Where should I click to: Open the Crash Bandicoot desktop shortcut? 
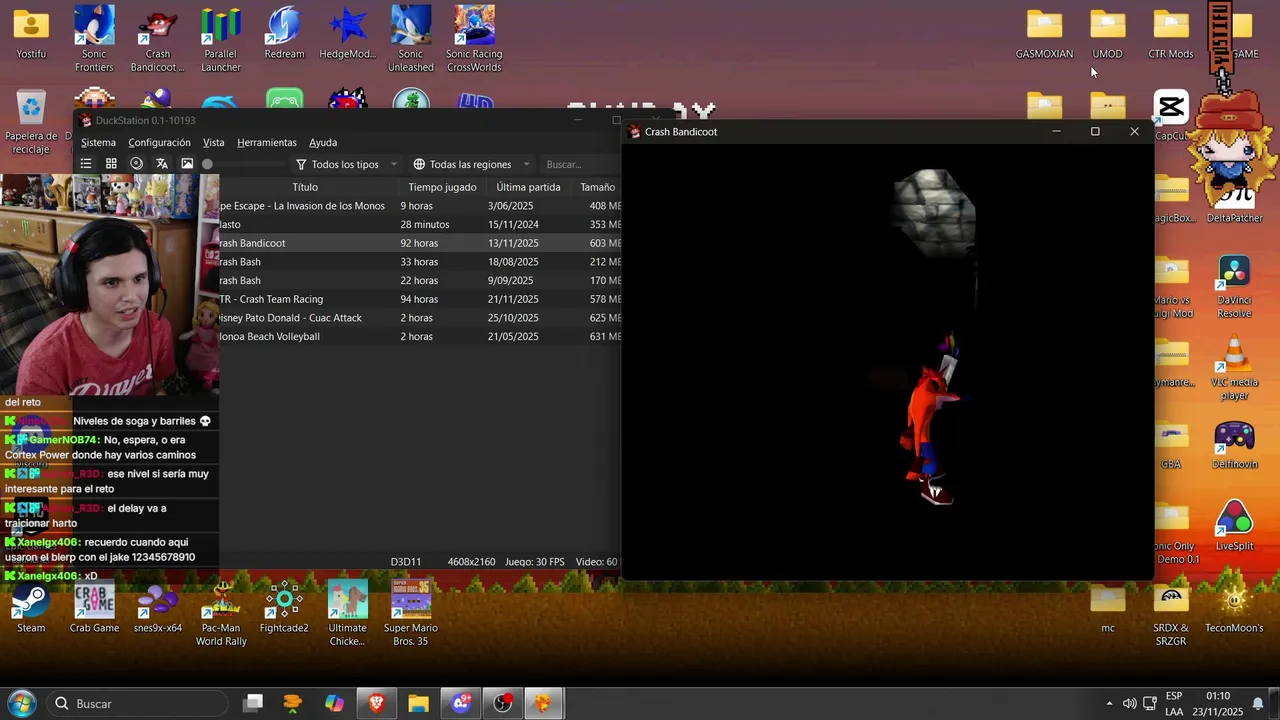[158, 39]
